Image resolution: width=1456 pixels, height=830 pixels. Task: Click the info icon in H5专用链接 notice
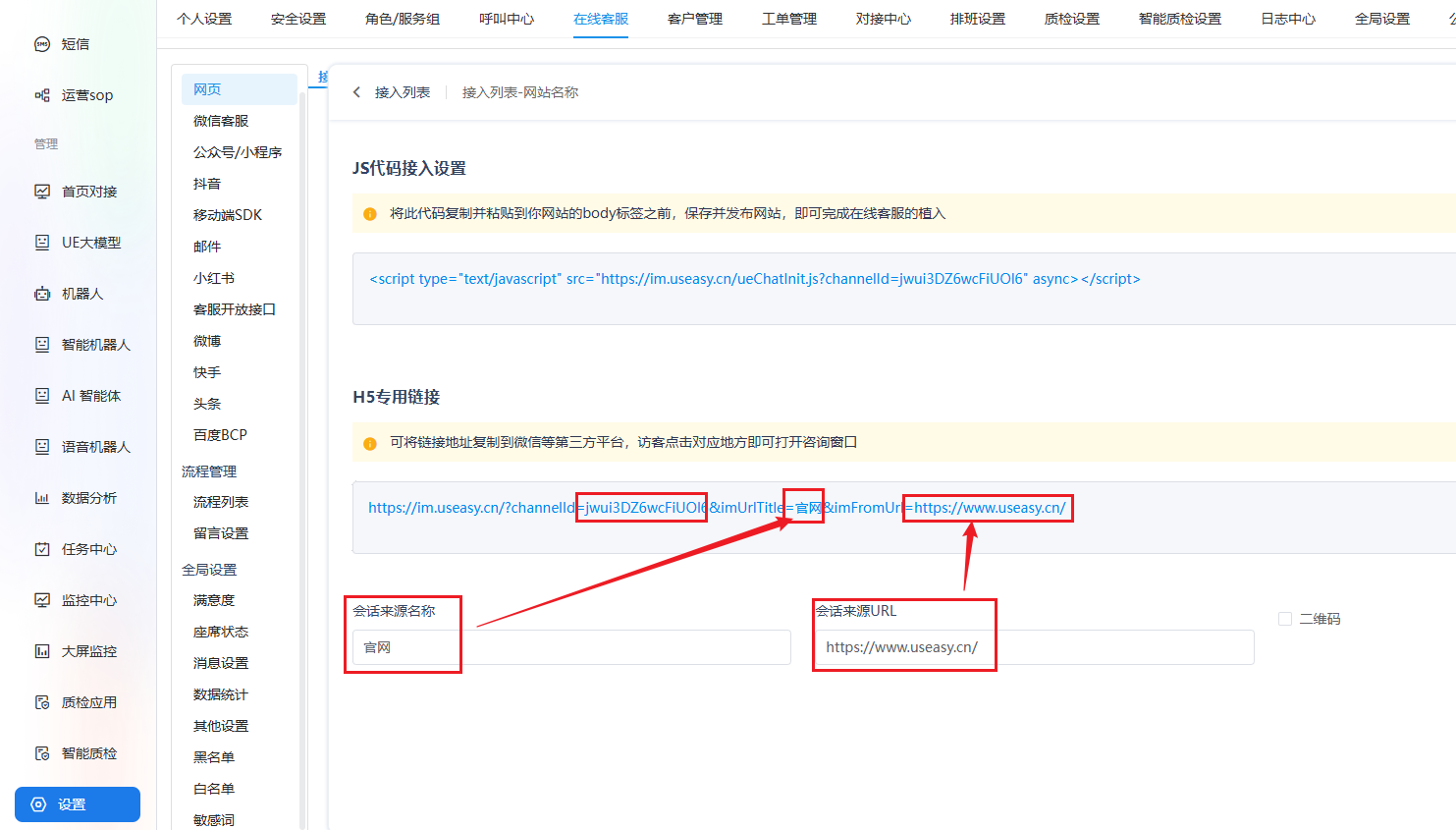click(370, 443)
